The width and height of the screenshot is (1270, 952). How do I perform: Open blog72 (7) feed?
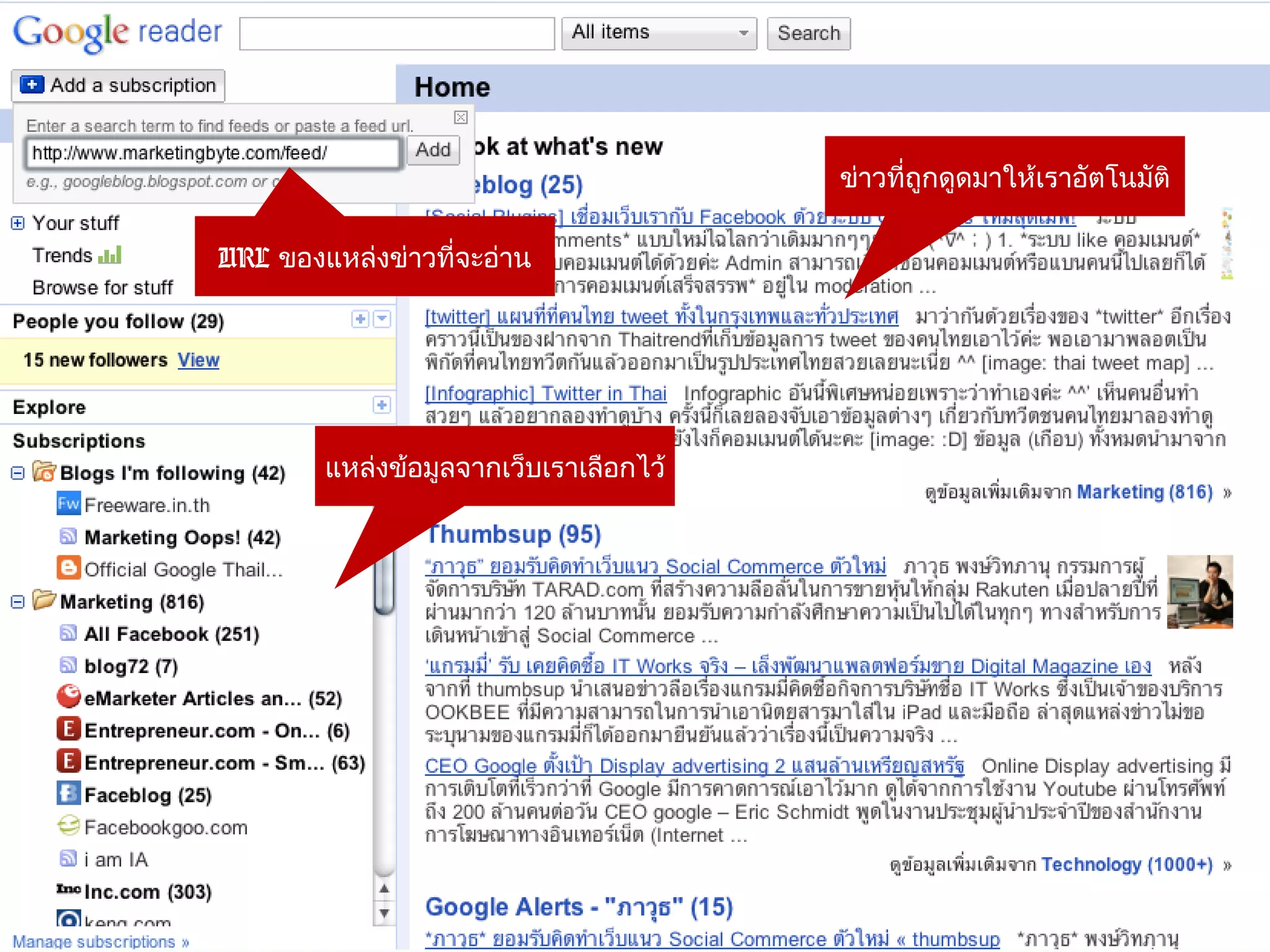(x=131, y=666)
